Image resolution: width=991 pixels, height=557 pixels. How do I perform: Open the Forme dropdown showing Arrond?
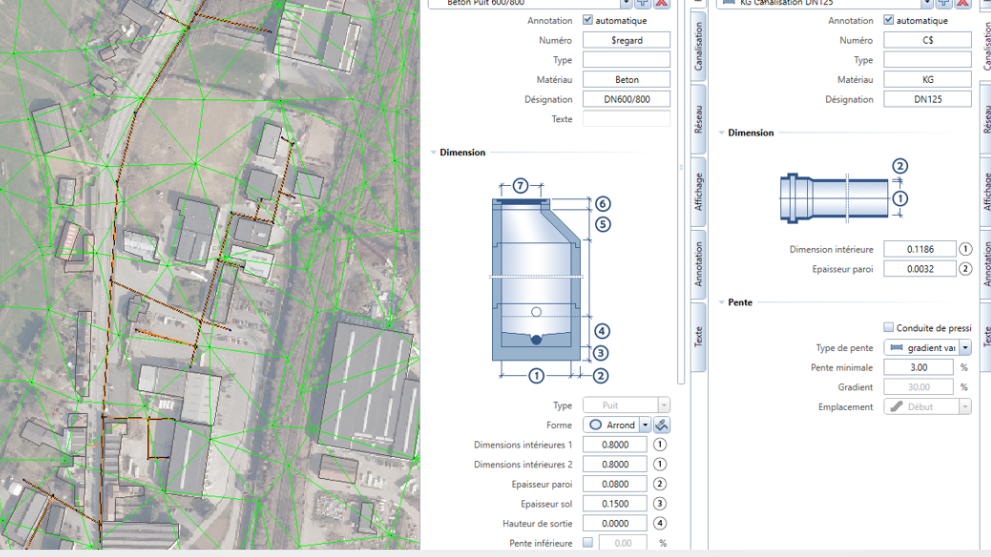pos(645,425)
